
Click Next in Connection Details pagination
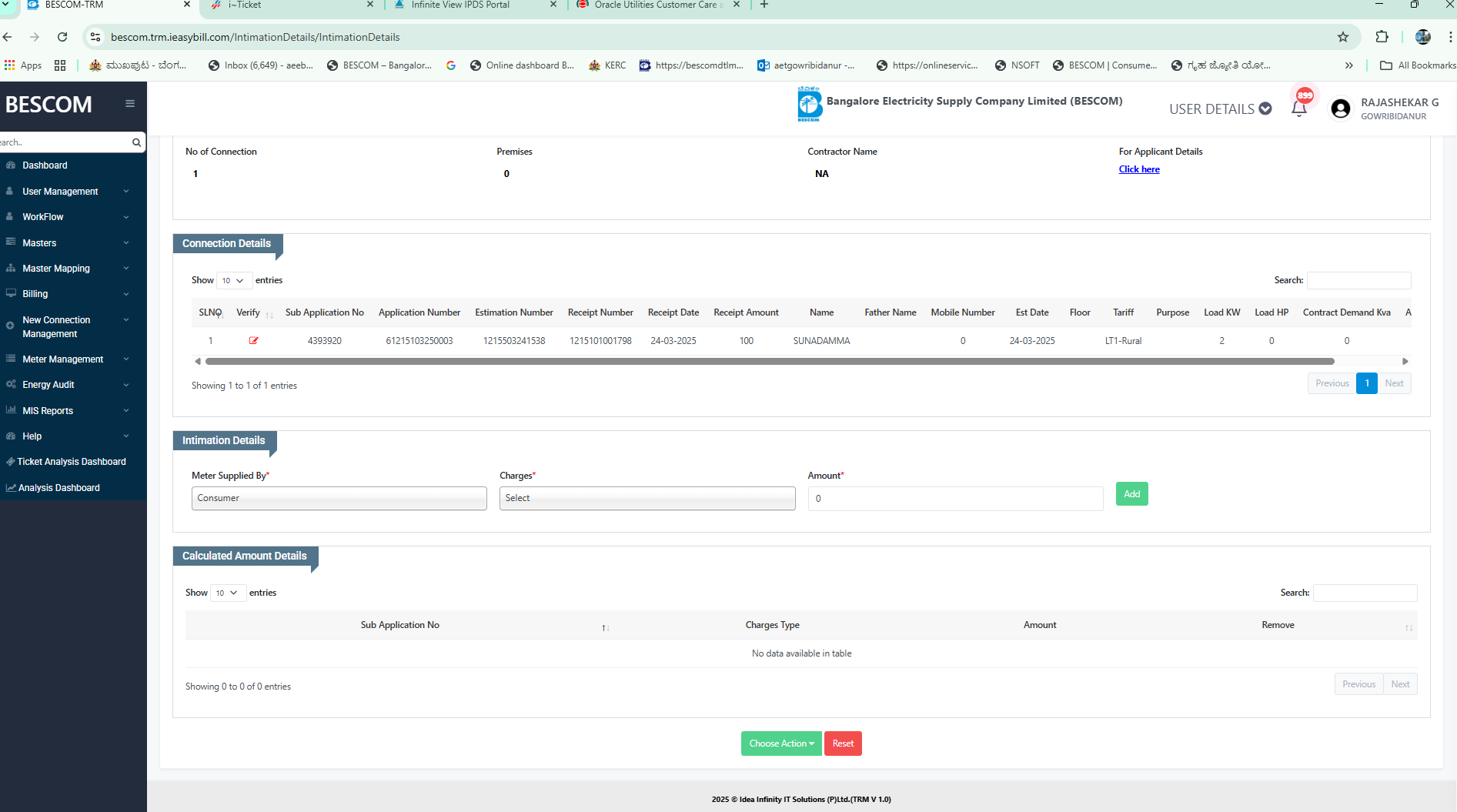(1394, 383)
